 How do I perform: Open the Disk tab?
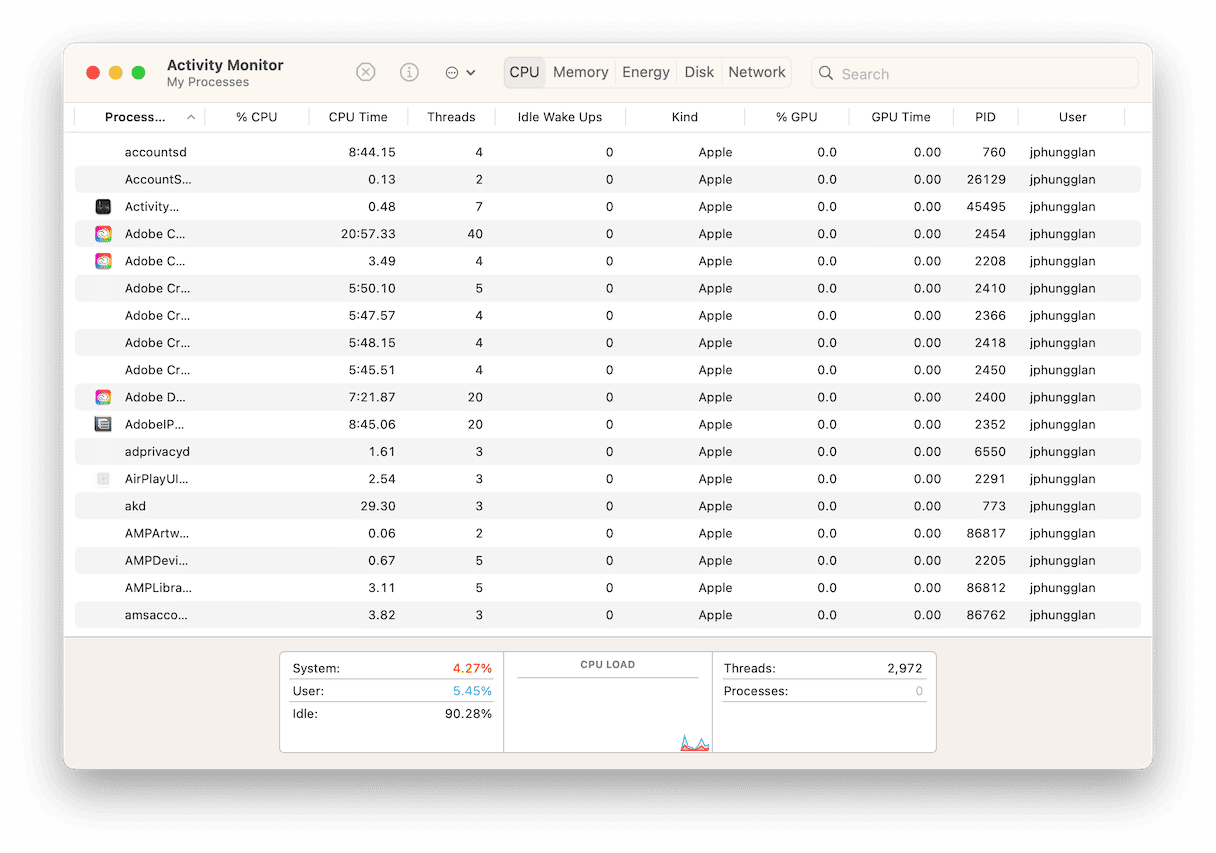tap(699, 73)
